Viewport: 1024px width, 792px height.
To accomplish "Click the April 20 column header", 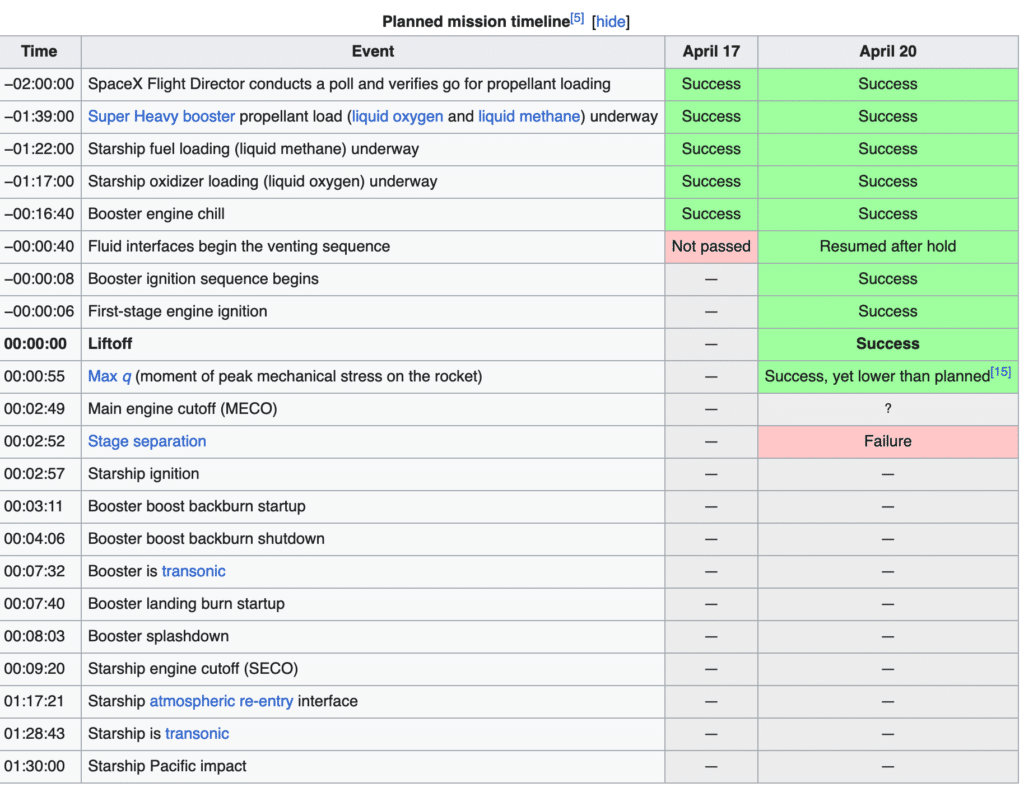I will 887,51.
